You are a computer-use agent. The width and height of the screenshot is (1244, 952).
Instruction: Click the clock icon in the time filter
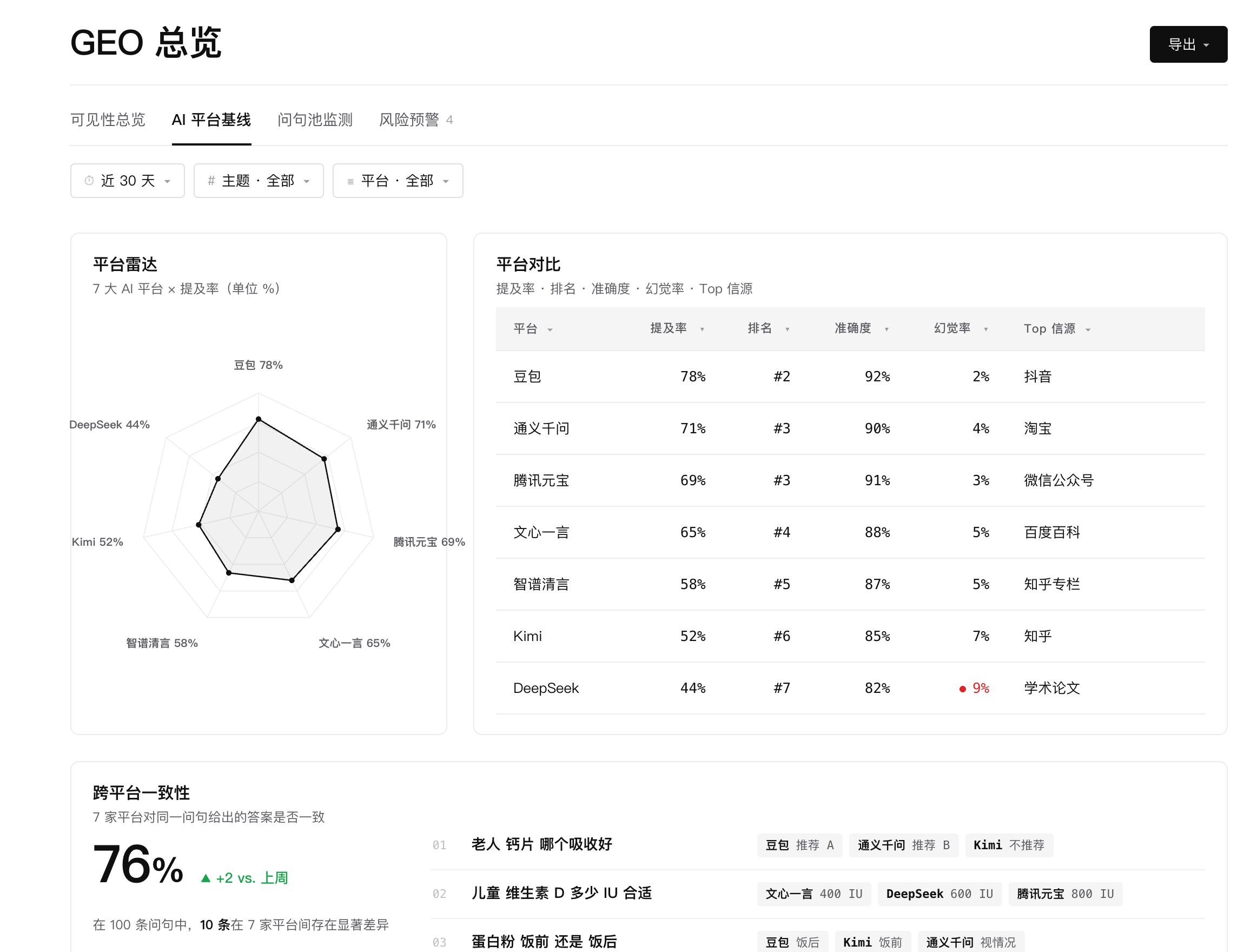[x=89, y=181]
